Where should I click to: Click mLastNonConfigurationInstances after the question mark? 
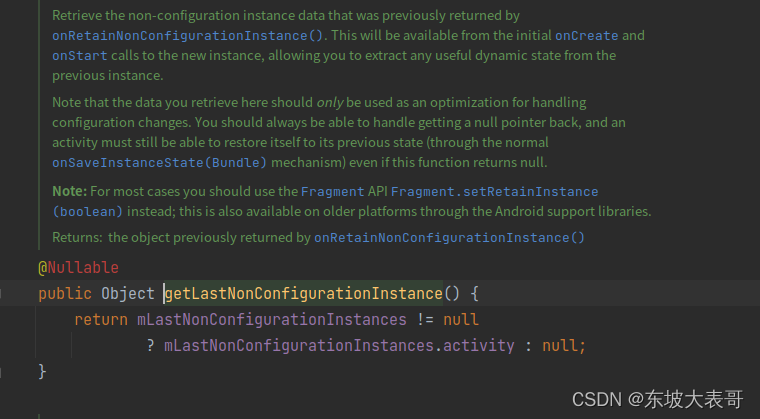coord(299,346)
